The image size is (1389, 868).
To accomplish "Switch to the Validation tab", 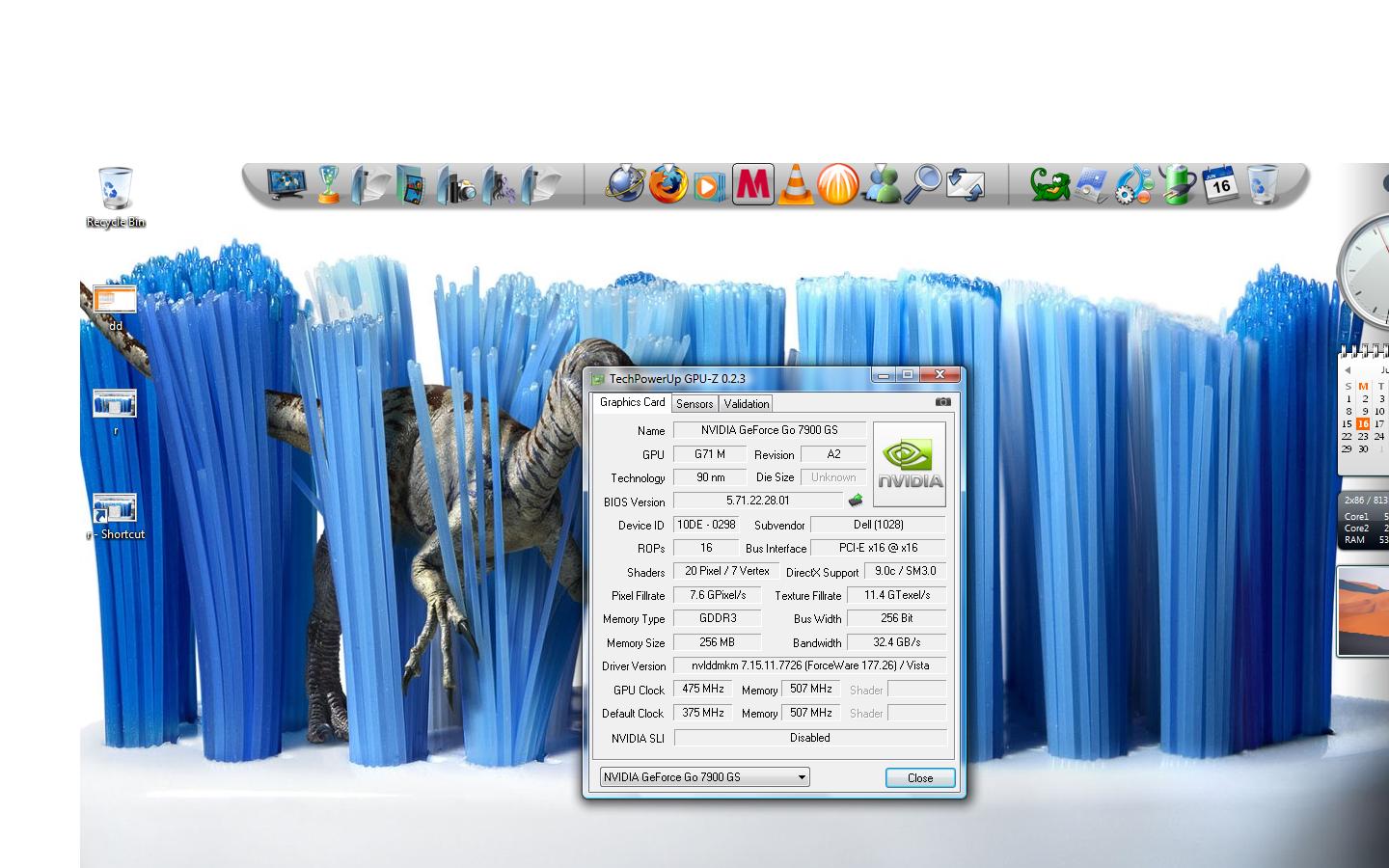I will (747, 404).
